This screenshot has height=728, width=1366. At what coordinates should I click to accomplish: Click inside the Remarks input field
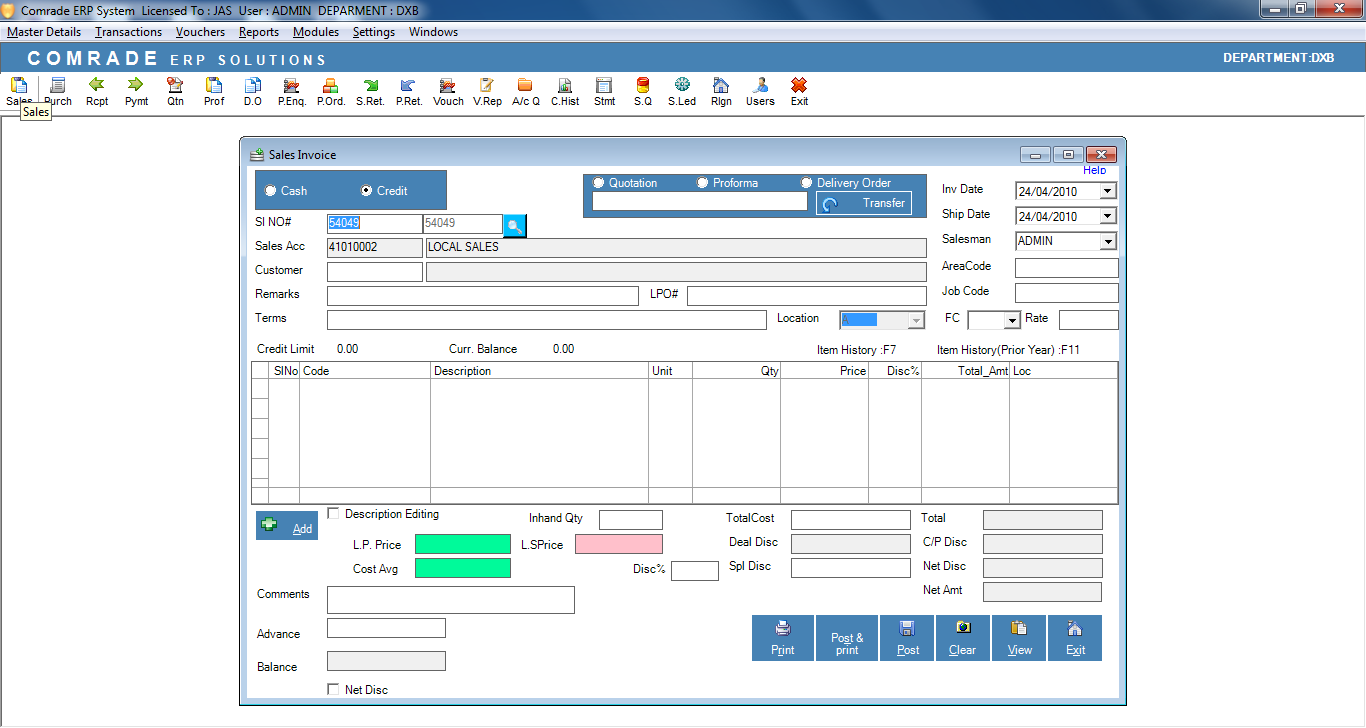[x=482, y=294]
